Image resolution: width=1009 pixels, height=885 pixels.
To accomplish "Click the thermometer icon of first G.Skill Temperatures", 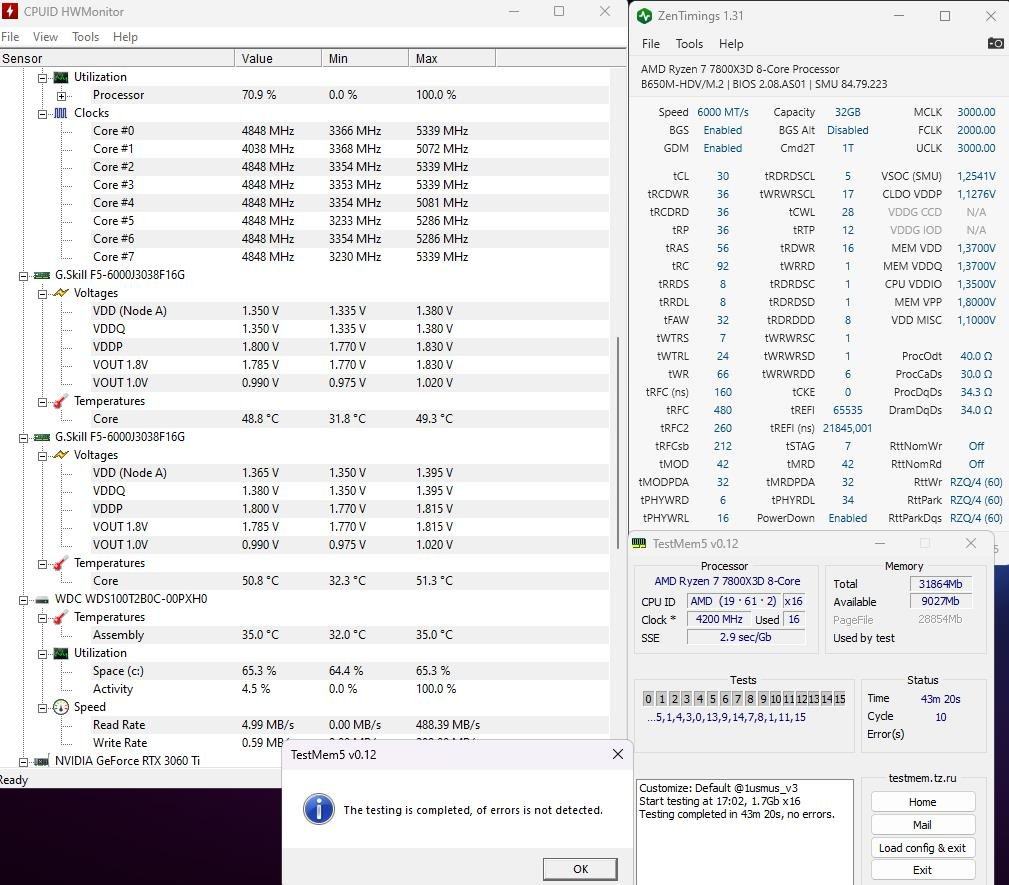I will click(60, 402).
